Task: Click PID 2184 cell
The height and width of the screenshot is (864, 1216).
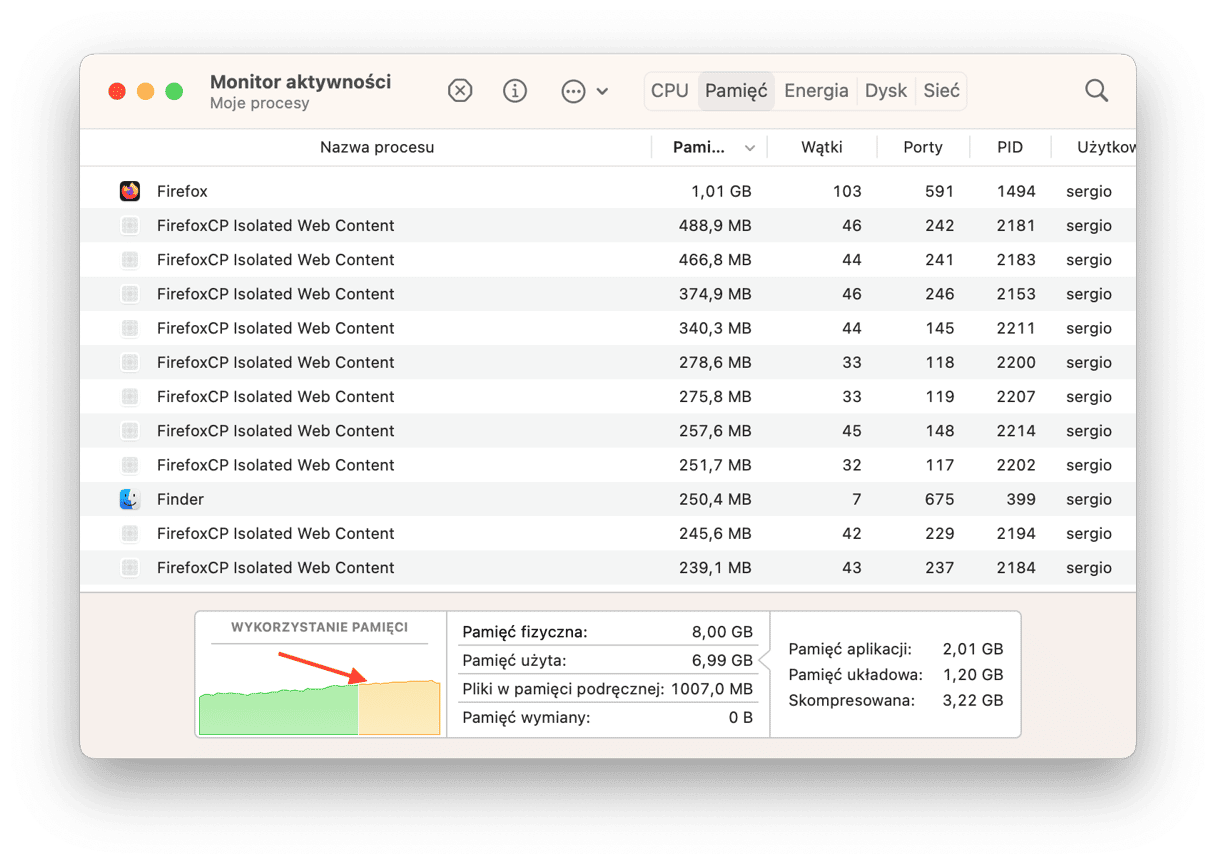Action: click(1016, 567)
